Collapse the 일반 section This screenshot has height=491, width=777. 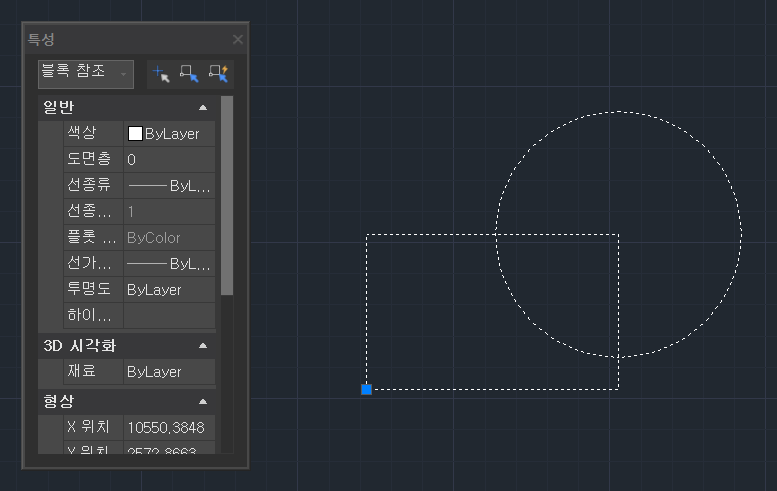click(203, 108)
